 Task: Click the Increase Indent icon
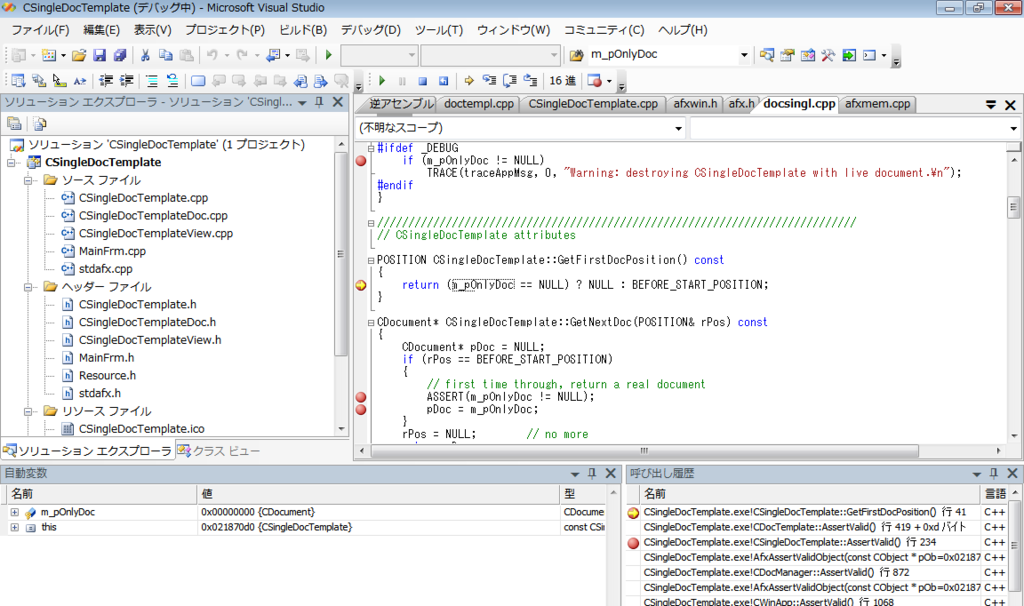(127, 81)
